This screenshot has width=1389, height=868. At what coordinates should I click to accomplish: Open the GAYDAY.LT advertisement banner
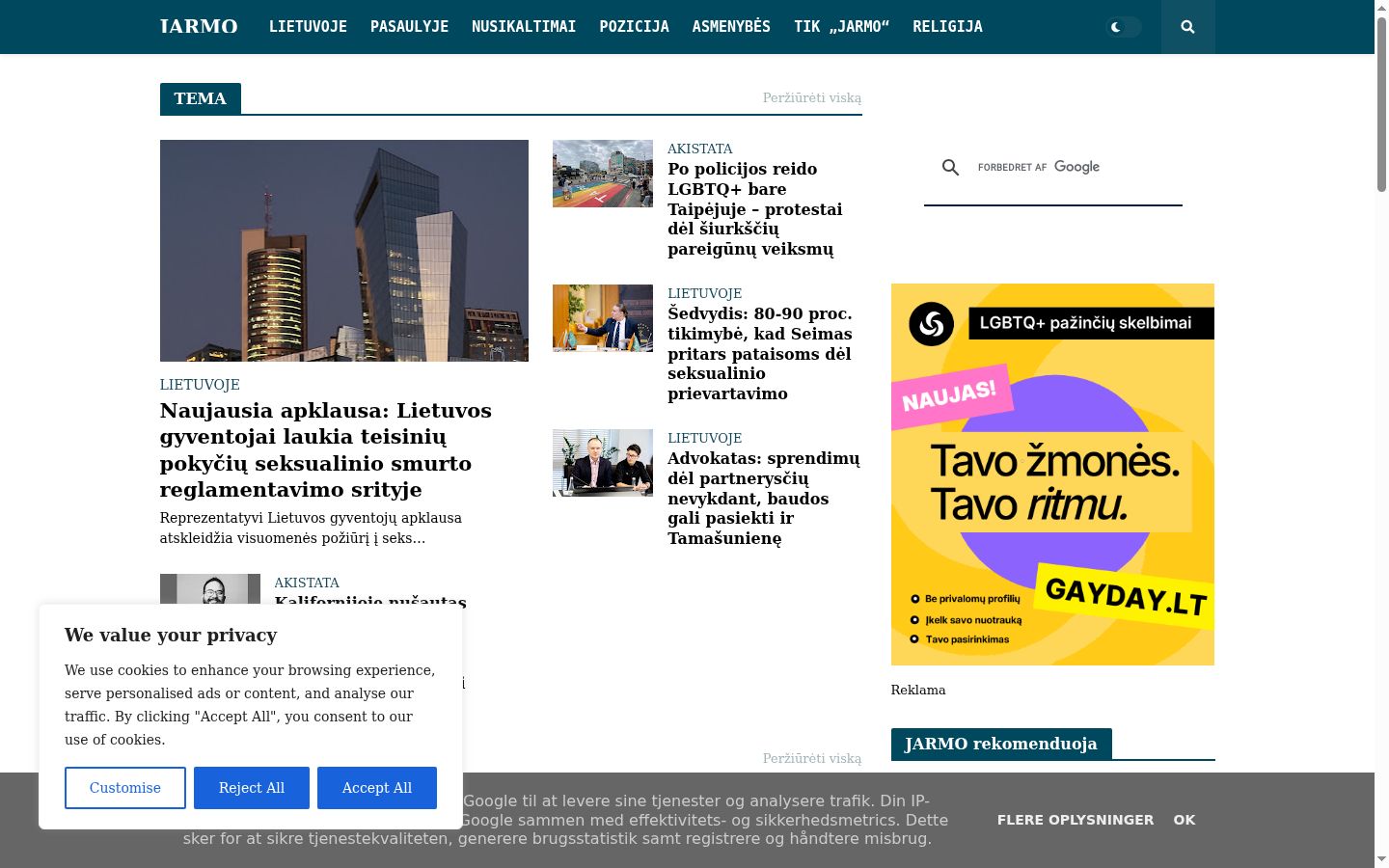click(x=1052, y=475)
